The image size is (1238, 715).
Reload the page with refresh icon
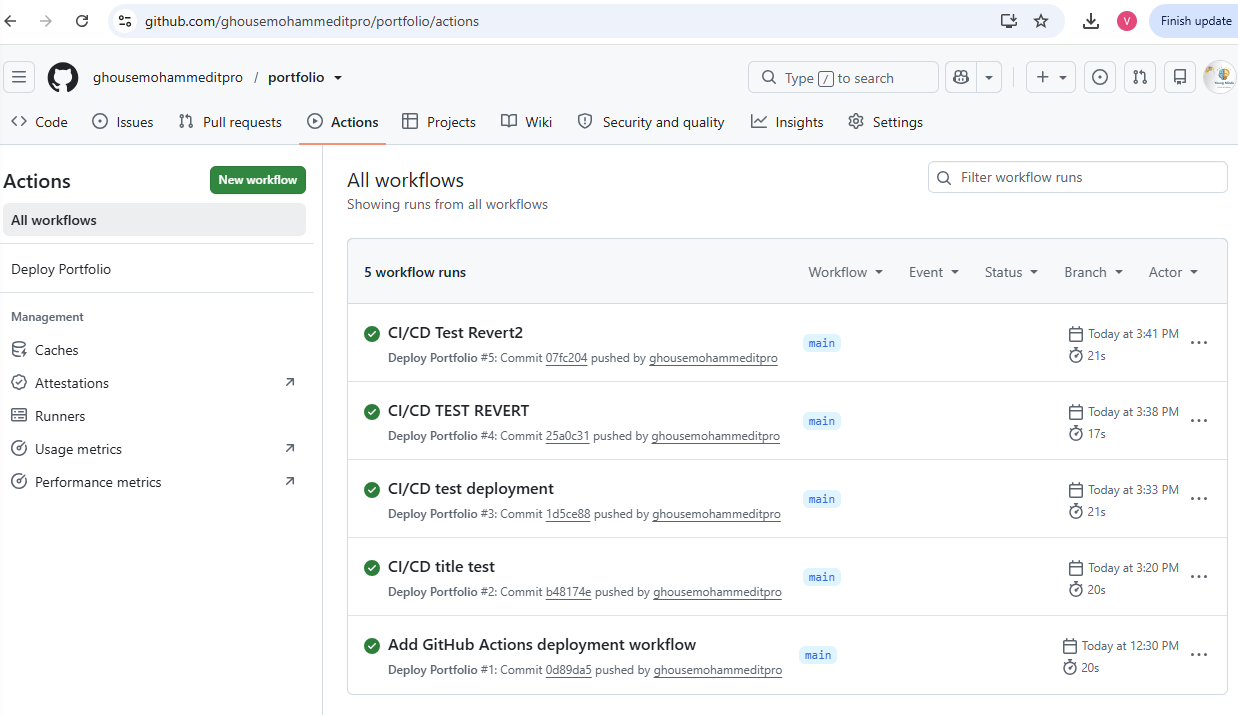coord(82,21)
